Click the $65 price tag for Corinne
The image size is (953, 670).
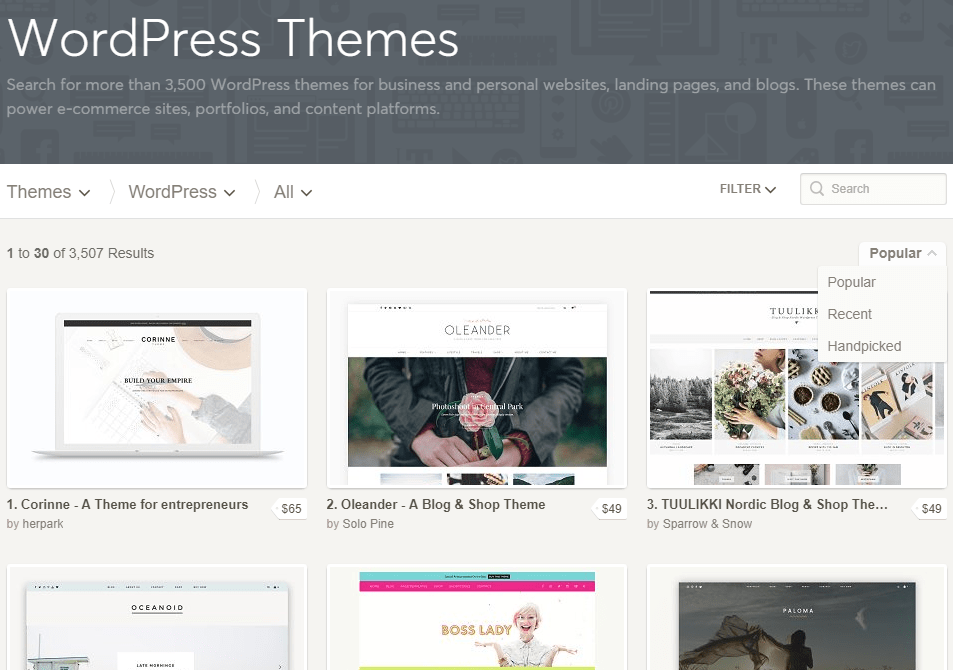tap(291, 508)
